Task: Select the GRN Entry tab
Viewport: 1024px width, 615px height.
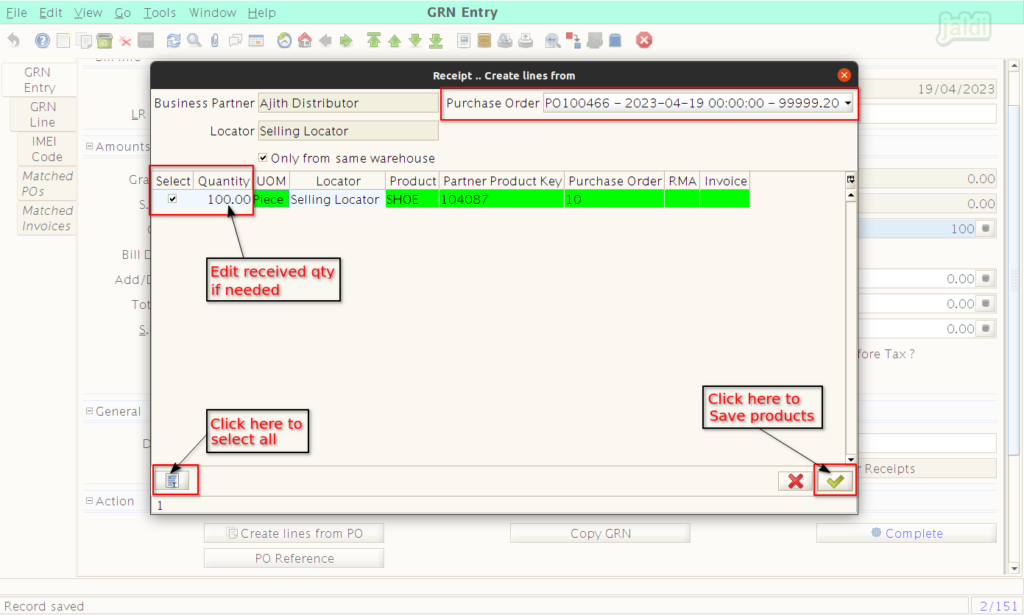Action: (x=39, y=80)
